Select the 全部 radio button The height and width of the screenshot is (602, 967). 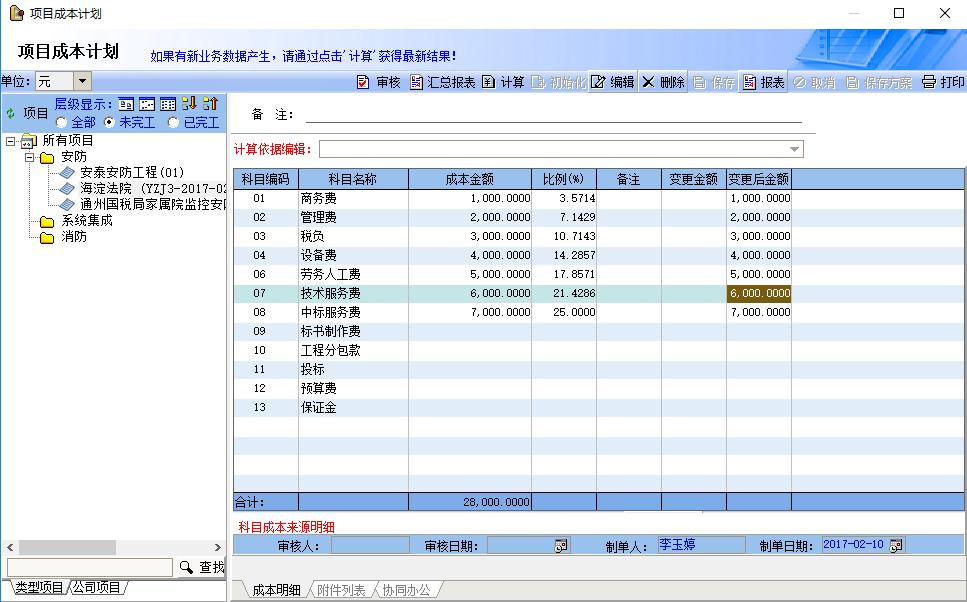62,122
